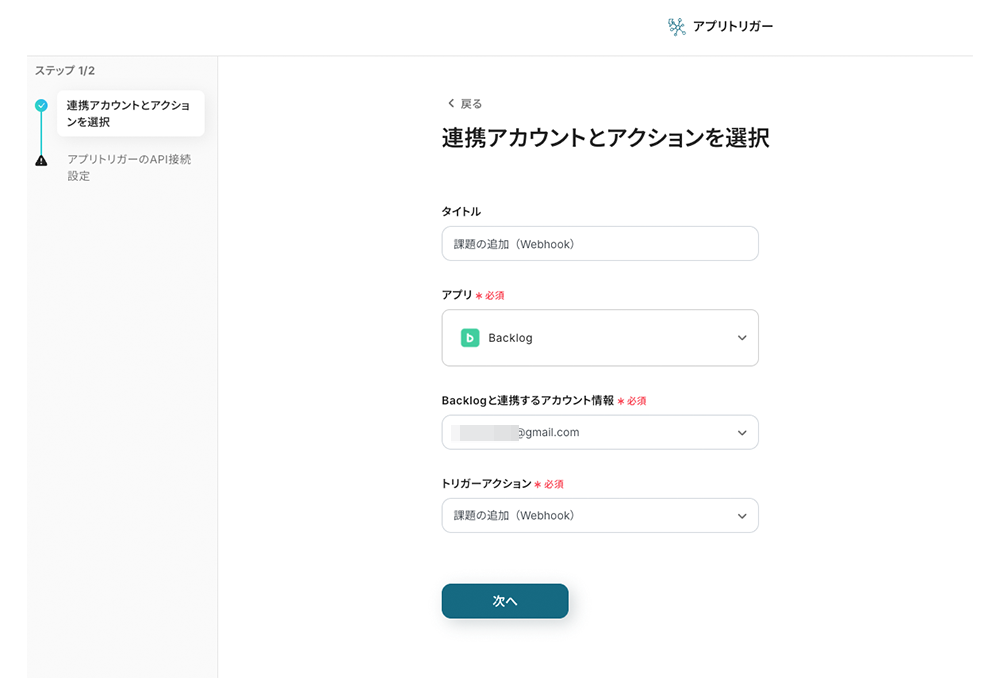The height and width of the screenshot is (678, 1000).
Task: Click the Backlogと連携するアカウント情報 field label
Action: (527, 400)
